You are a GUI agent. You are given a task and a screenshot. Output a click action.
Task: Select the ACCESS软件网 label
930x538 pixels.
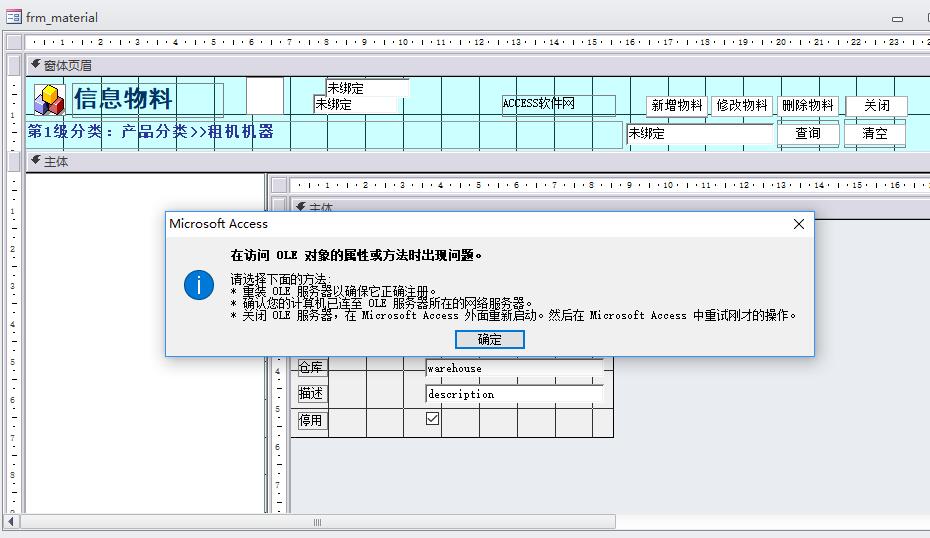pos(558,104)
